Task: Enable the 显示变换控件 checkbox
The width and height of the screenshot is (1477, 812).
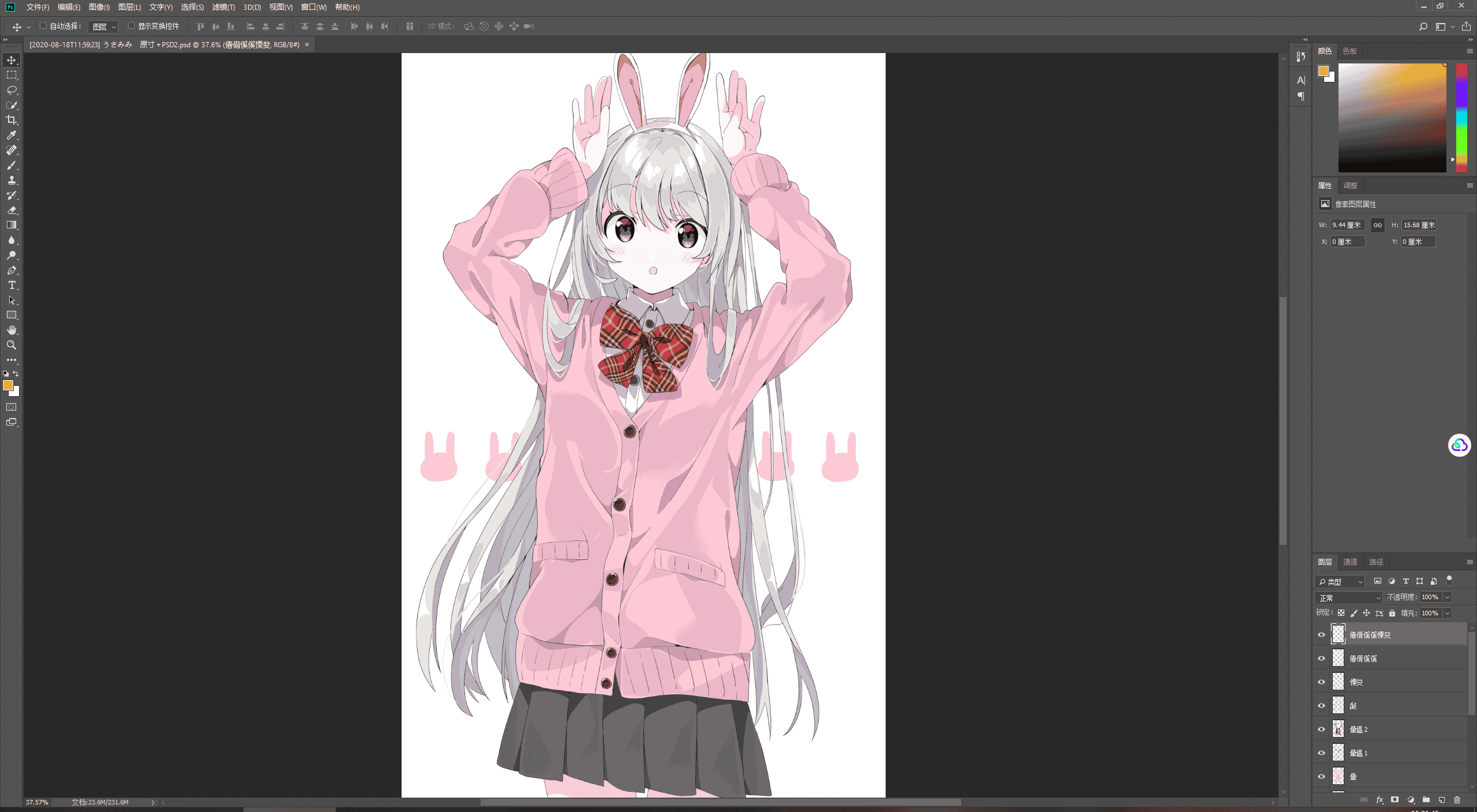Action: pyautogui.click(x=131, y=26)
